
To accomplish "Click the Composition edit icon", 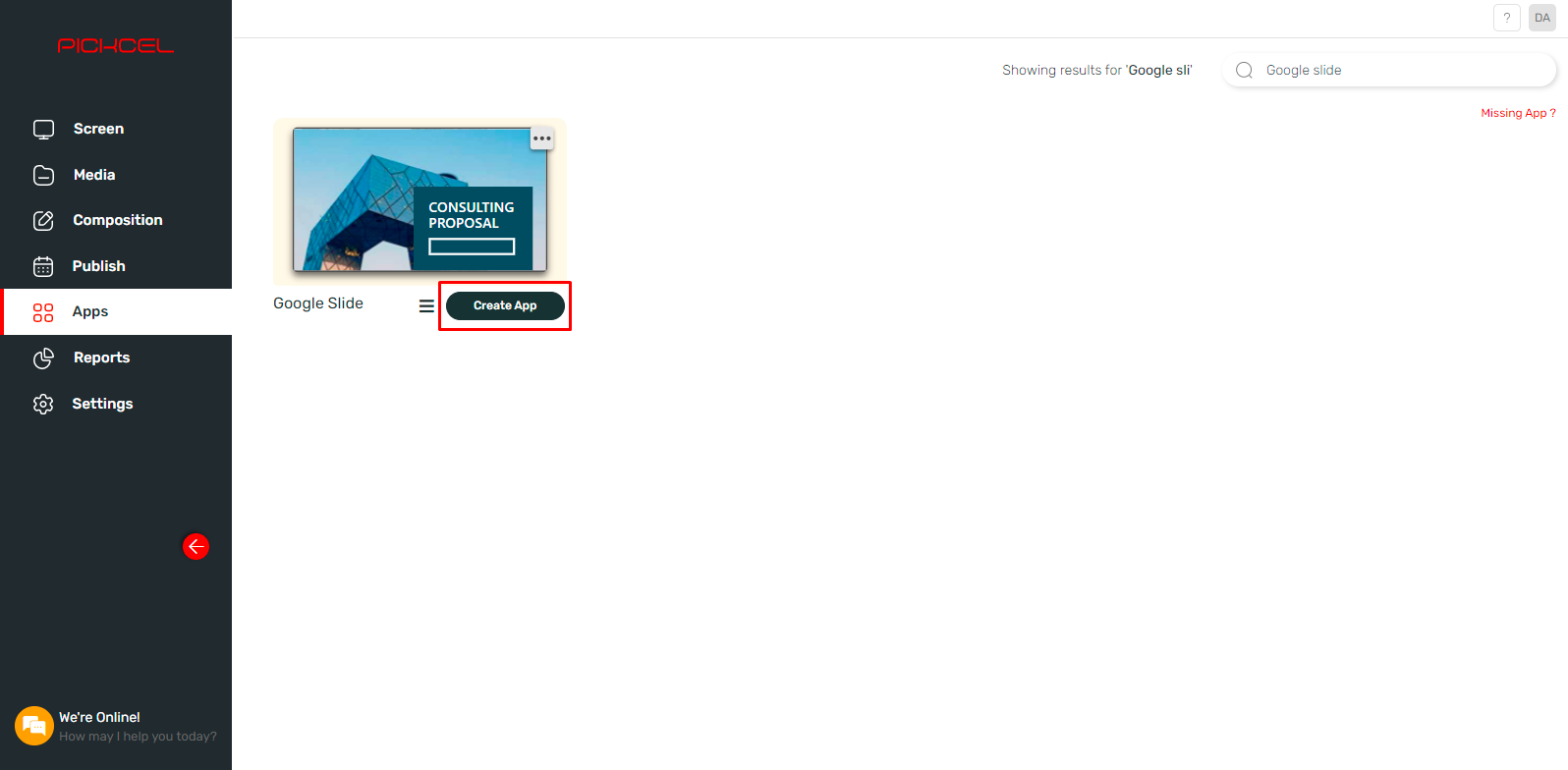I will [43, 220].
